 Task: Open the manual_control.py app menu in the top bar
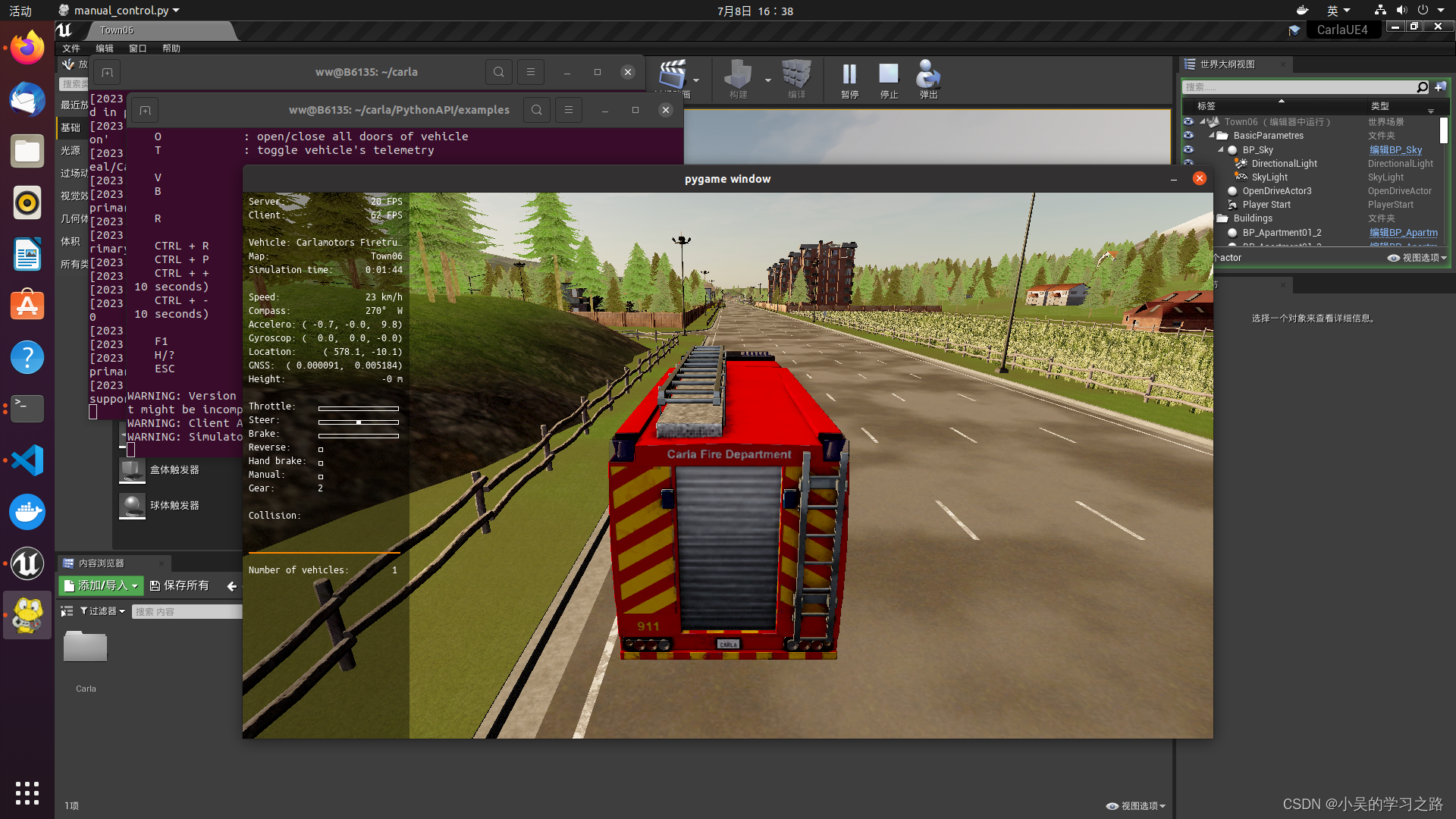pyautogui.click(x=120, y=11)
